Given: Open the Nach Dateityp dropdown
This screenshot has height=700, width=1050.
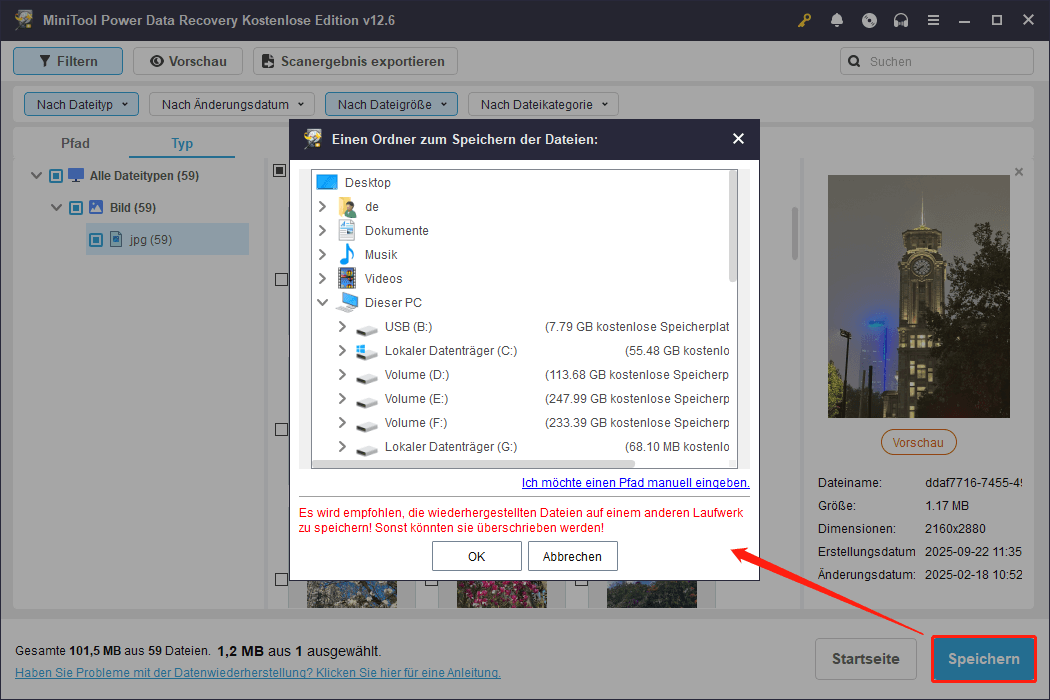Looking at the screenshot, I should point(81,104).
